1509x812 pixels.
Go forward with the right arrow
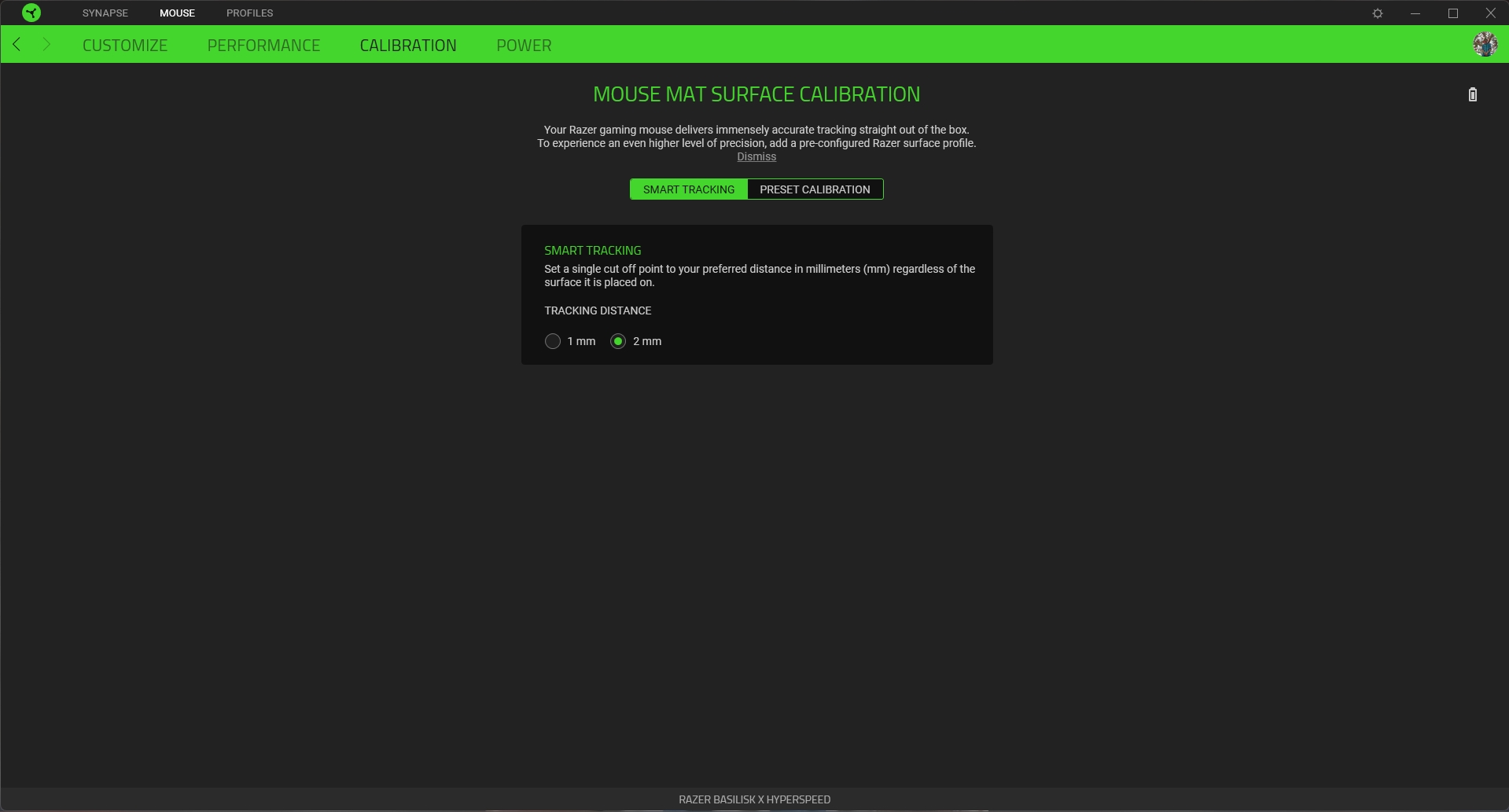tap(46, 44)
